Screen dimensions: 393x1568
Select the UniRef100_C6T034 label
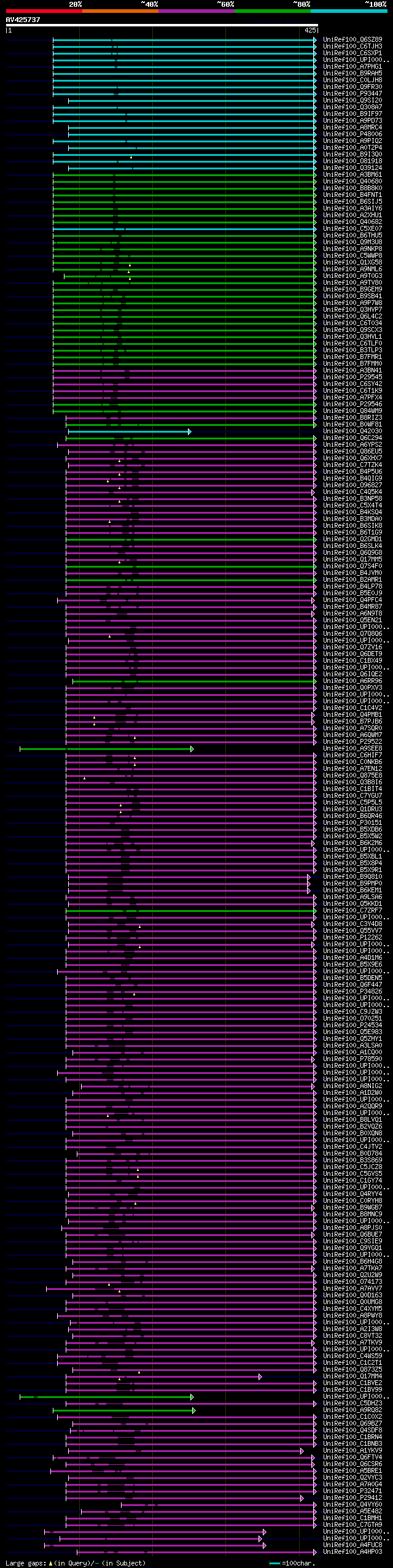(x=352, y=323)
